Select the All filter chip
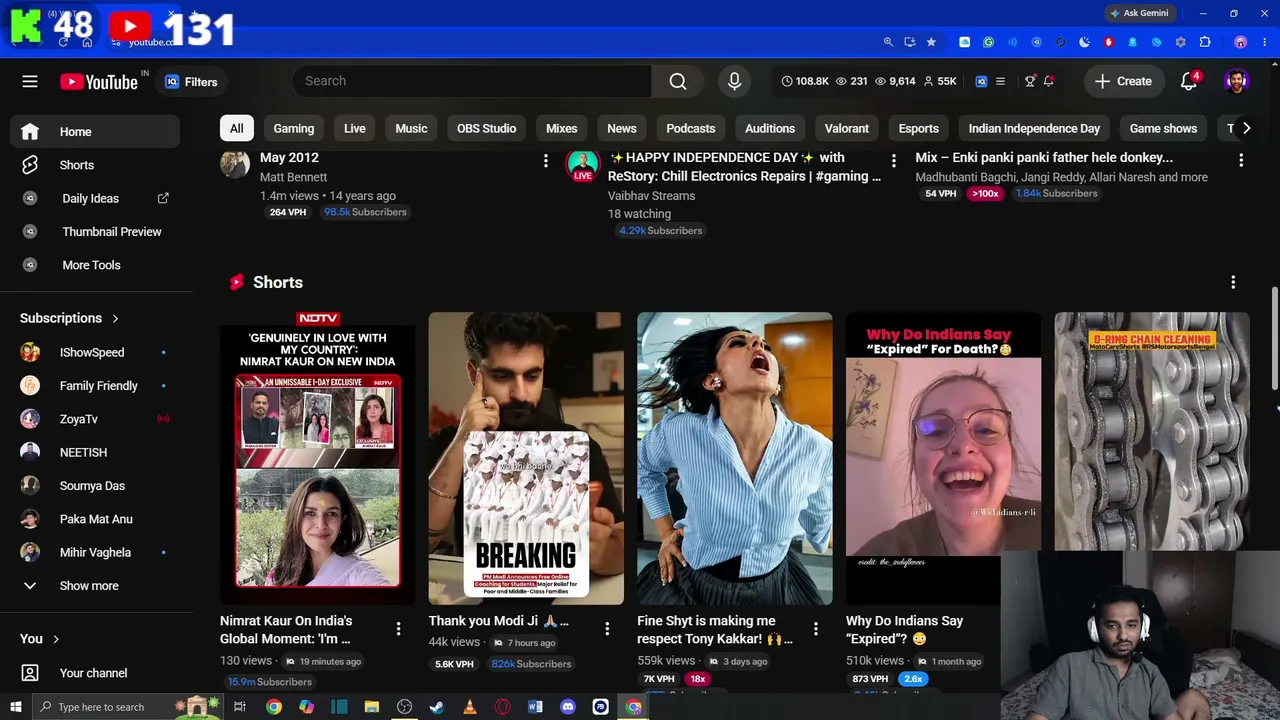Viewport: 1280px width, 720px height. [236, 128]
